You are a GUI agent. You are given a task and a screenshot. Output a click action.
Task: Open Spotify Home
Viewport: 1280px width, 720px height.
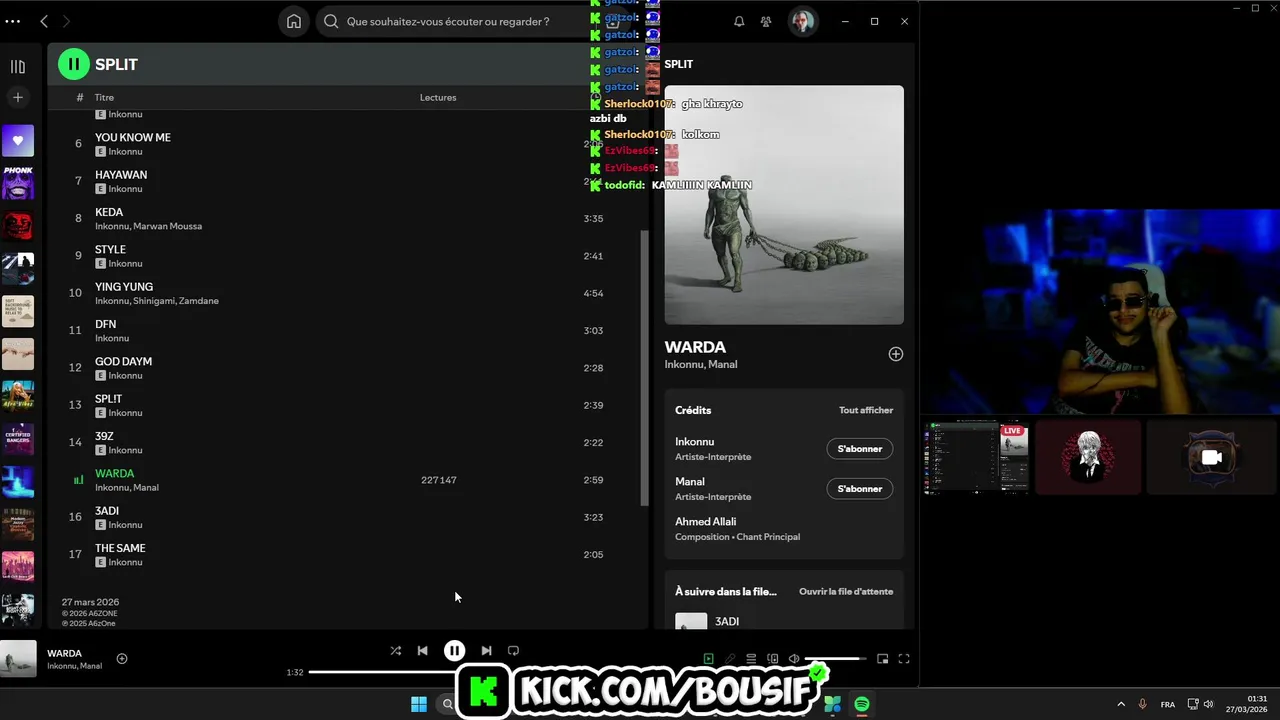[293, 21]
